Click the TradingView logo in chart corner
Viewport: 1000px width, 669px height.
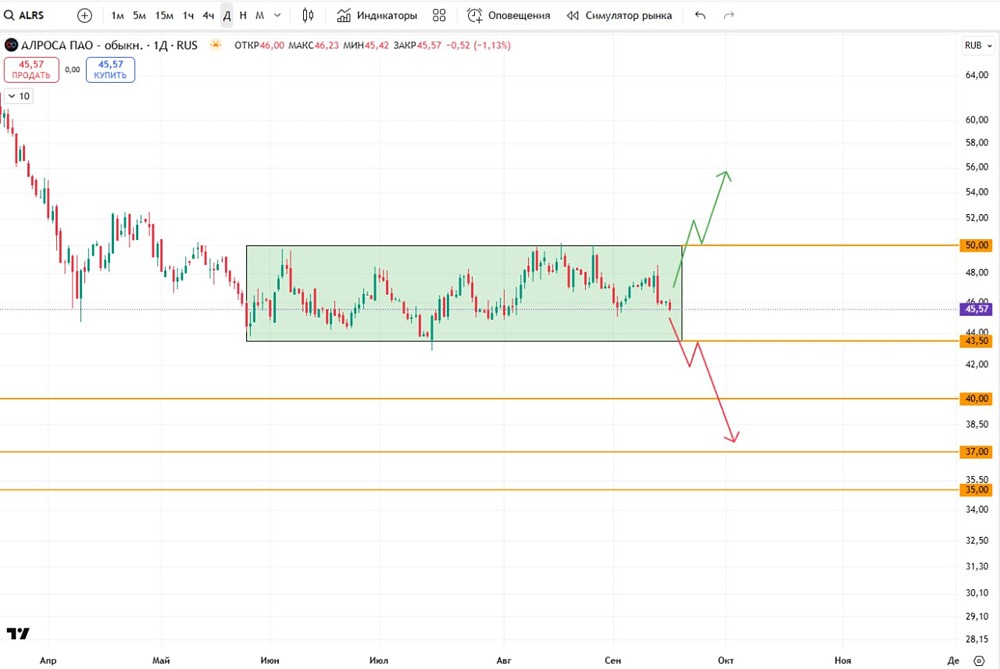pos(18,633)
